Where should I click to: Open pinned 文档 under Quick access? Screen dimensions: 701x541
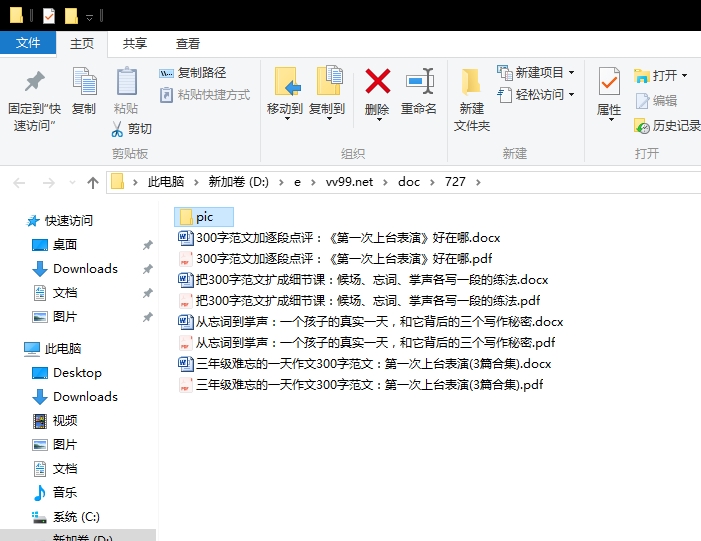[x=55, y=293]
